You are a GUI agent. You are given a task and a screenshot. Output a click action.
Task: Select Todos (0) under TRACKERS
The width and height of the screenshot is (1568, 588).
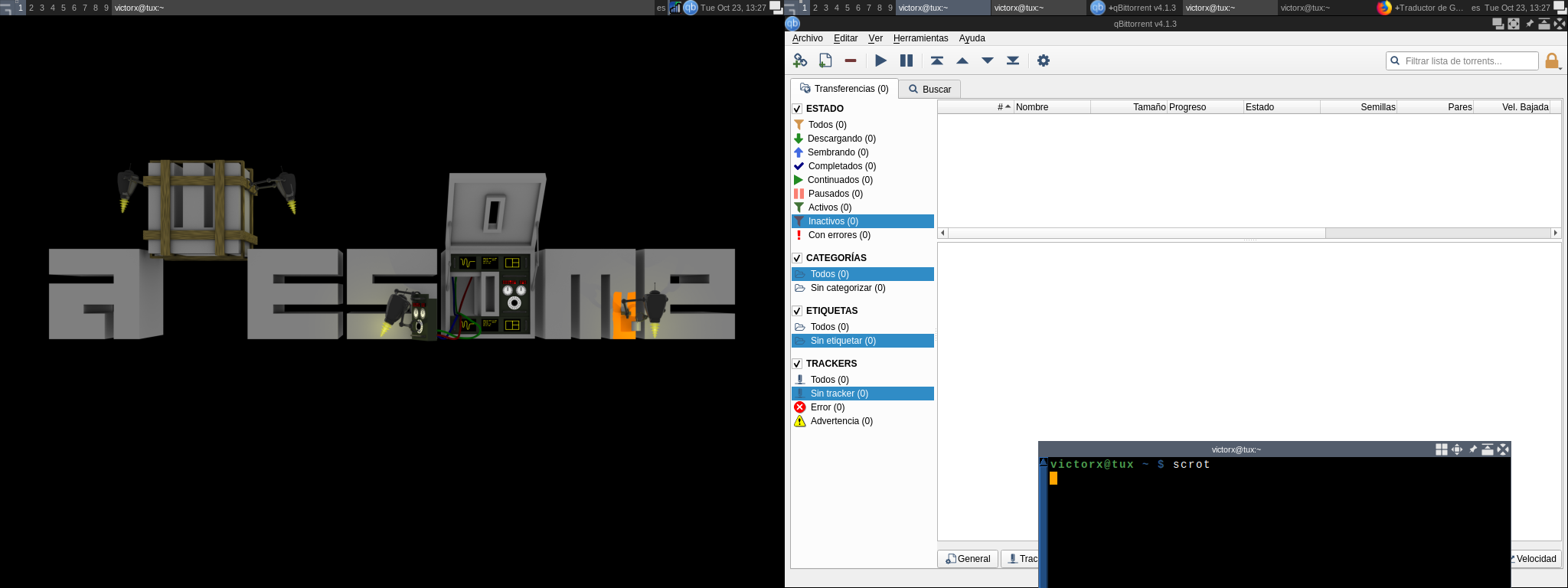point(863,380)
